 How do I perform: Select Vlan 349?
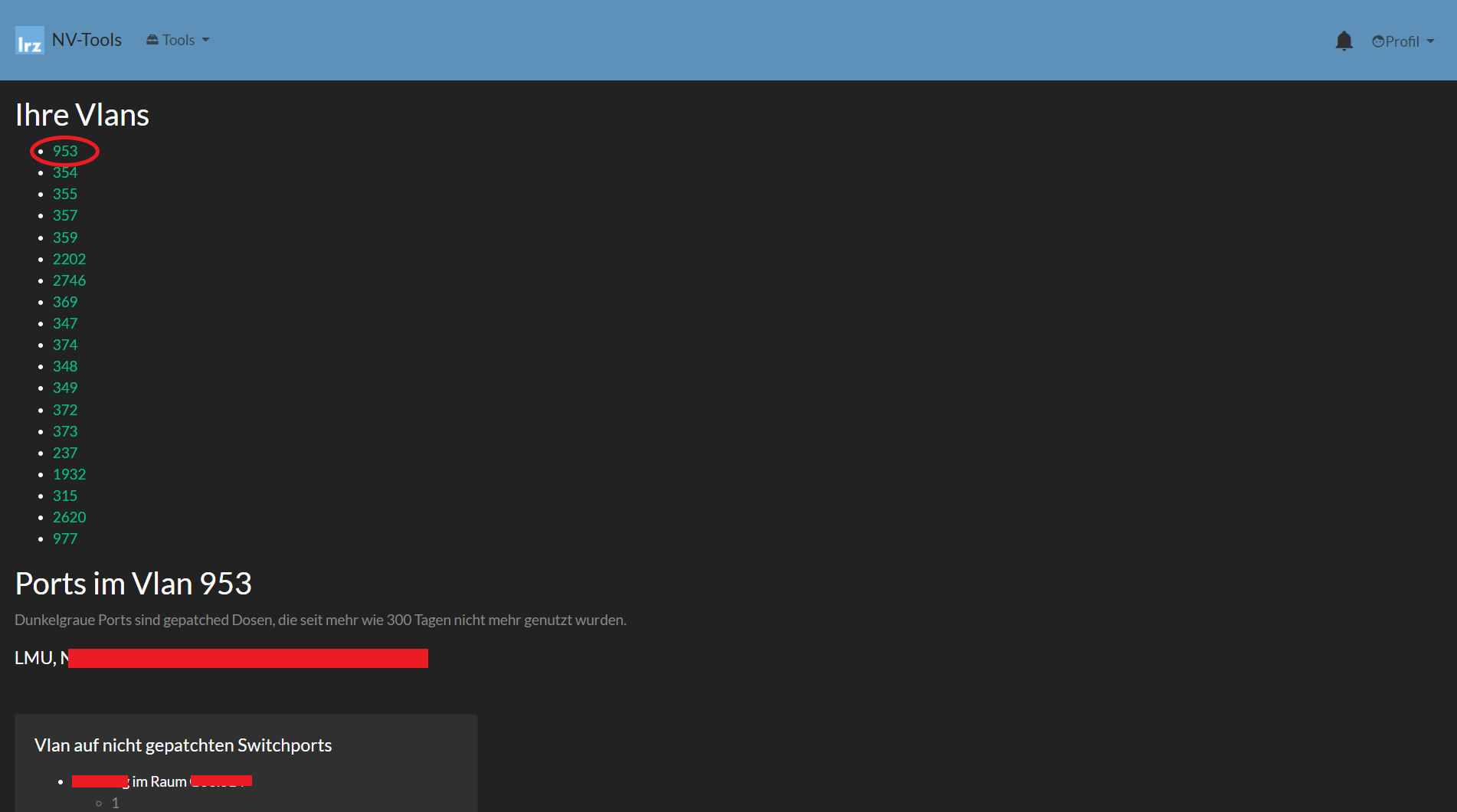[x=65, y=388]
